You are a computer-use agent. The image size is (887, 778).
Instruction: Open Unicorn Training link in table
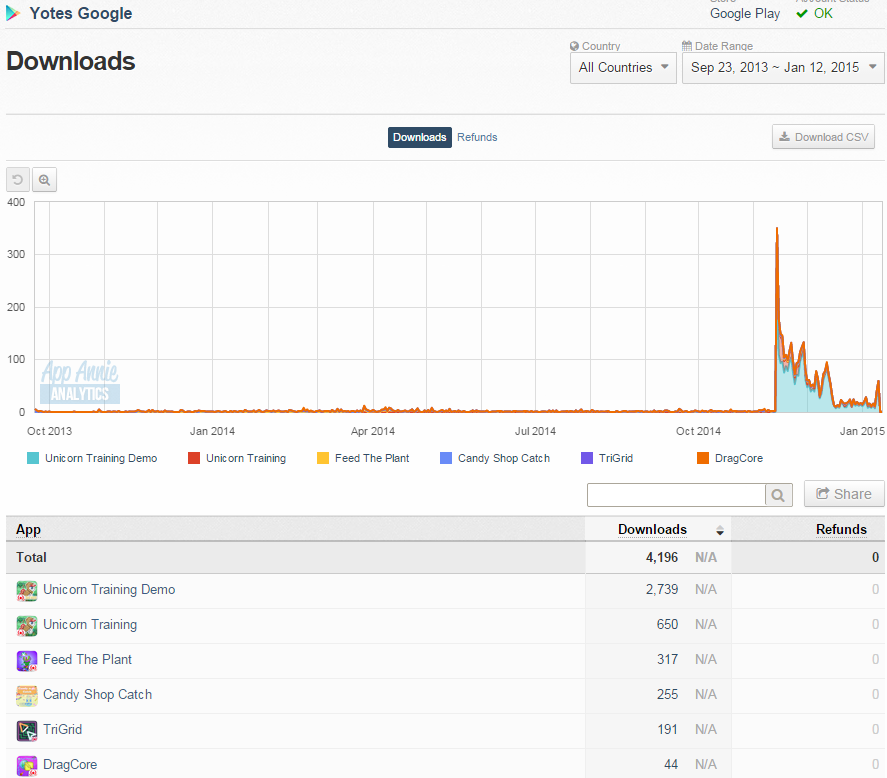90,625
